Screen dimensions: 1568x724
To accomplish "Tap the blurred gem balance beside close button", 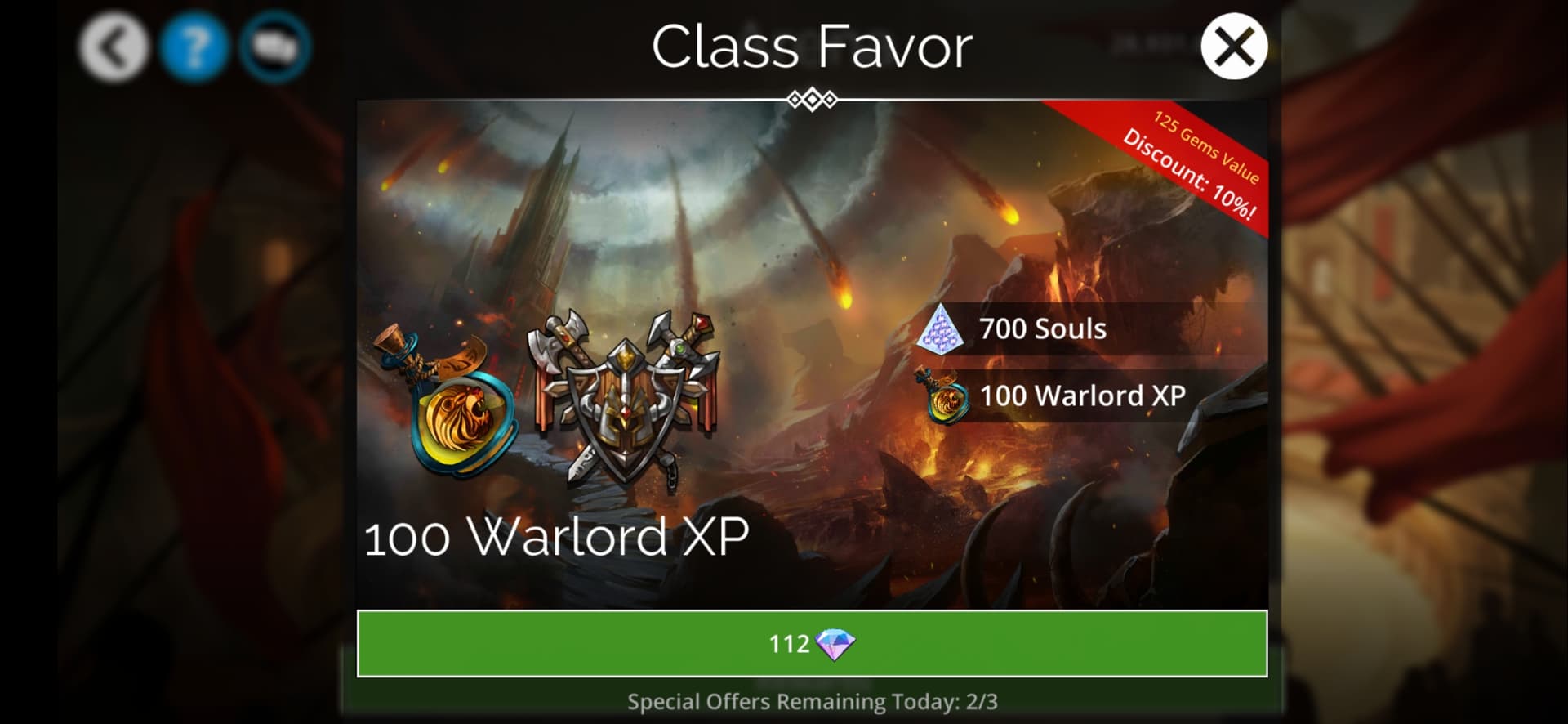I will click(x=1151, y=43).
